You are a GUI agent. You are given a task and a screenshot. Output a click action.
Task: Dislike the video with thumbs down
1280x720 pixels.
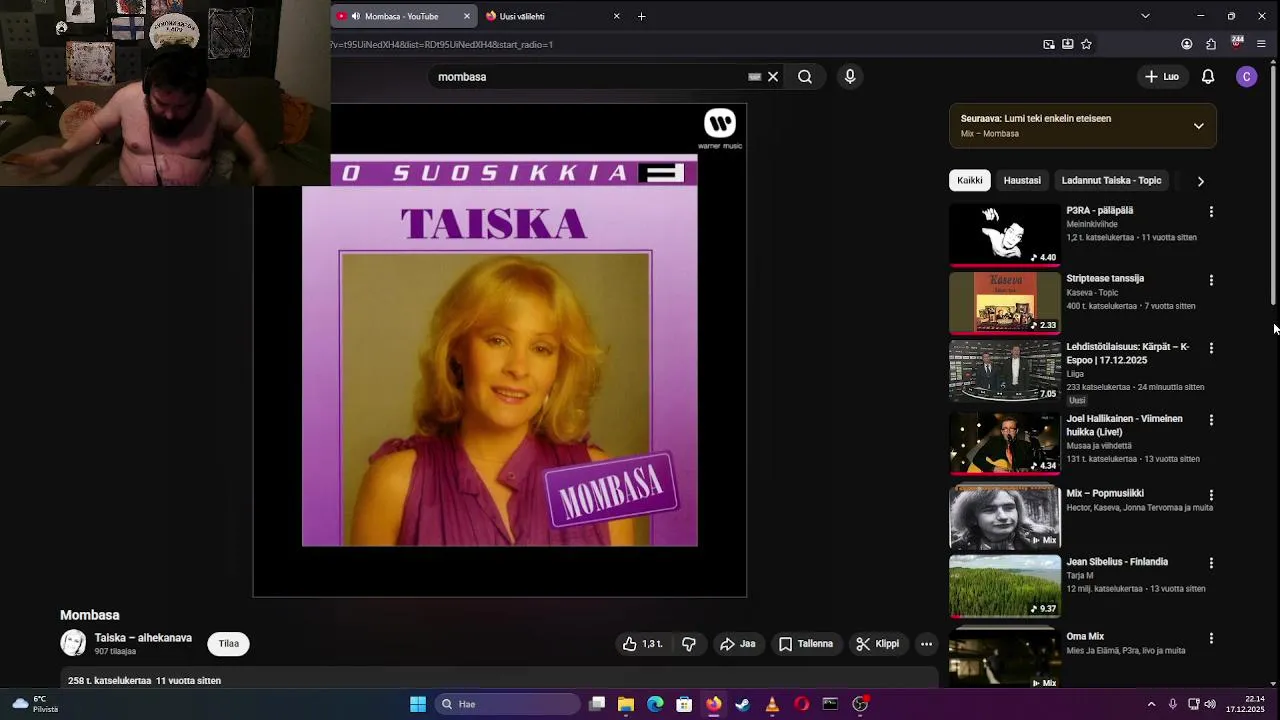[x=689, y=644]
